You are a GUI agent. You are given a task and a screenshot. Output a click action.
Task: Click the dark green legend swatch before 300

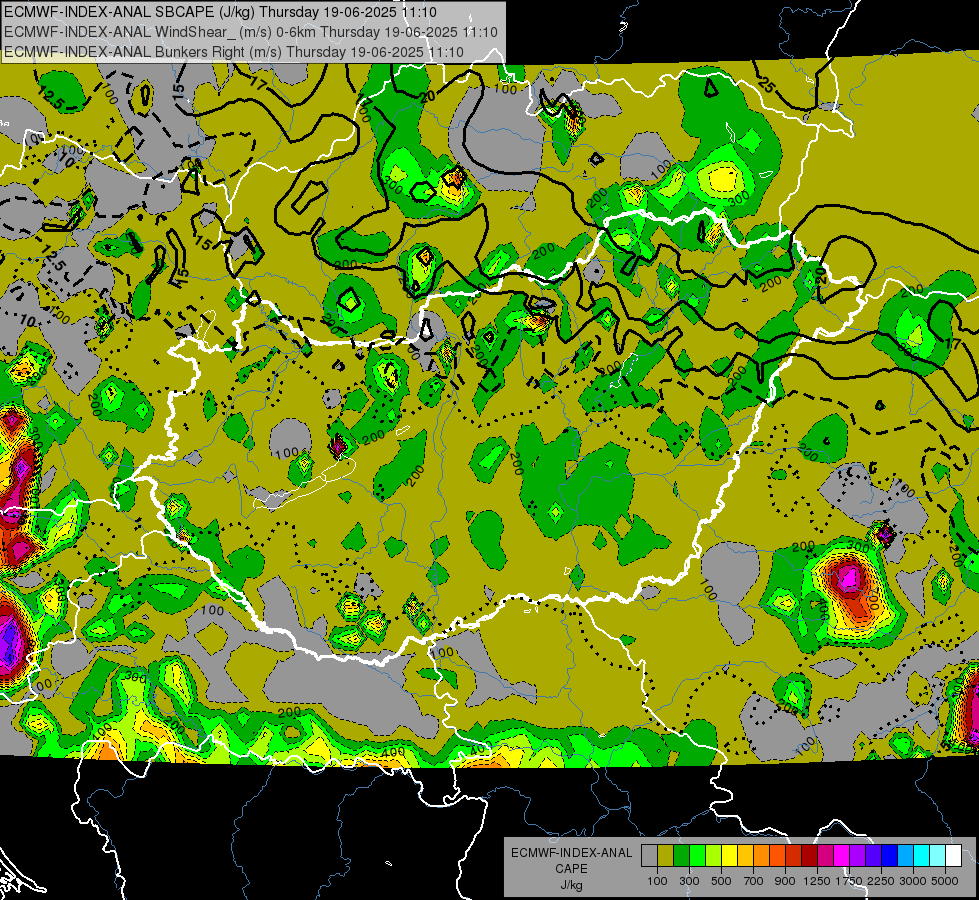pos(681,855)
